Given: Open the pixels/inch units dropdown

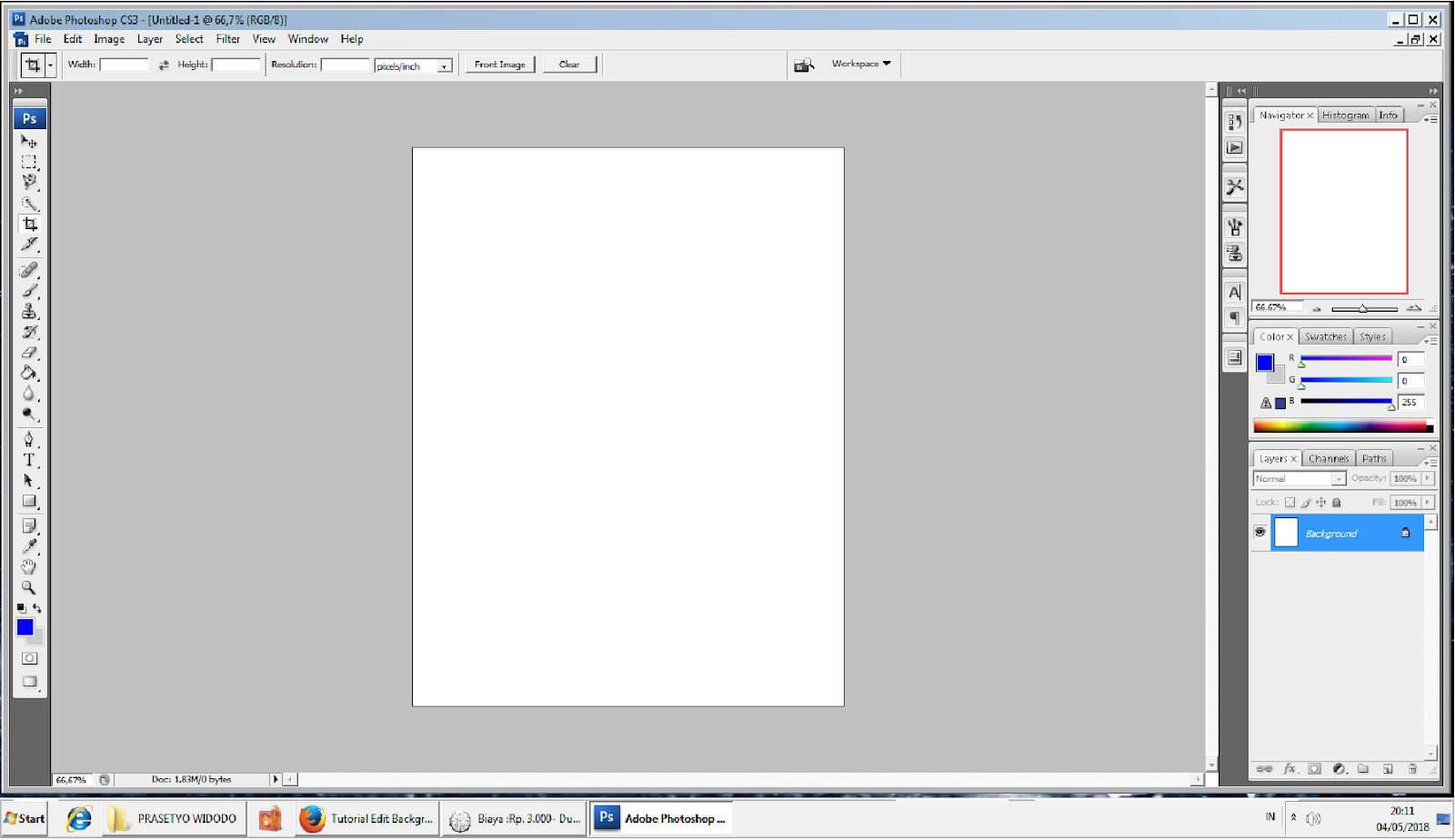Looking at the screenshot, I should [445, 65].
